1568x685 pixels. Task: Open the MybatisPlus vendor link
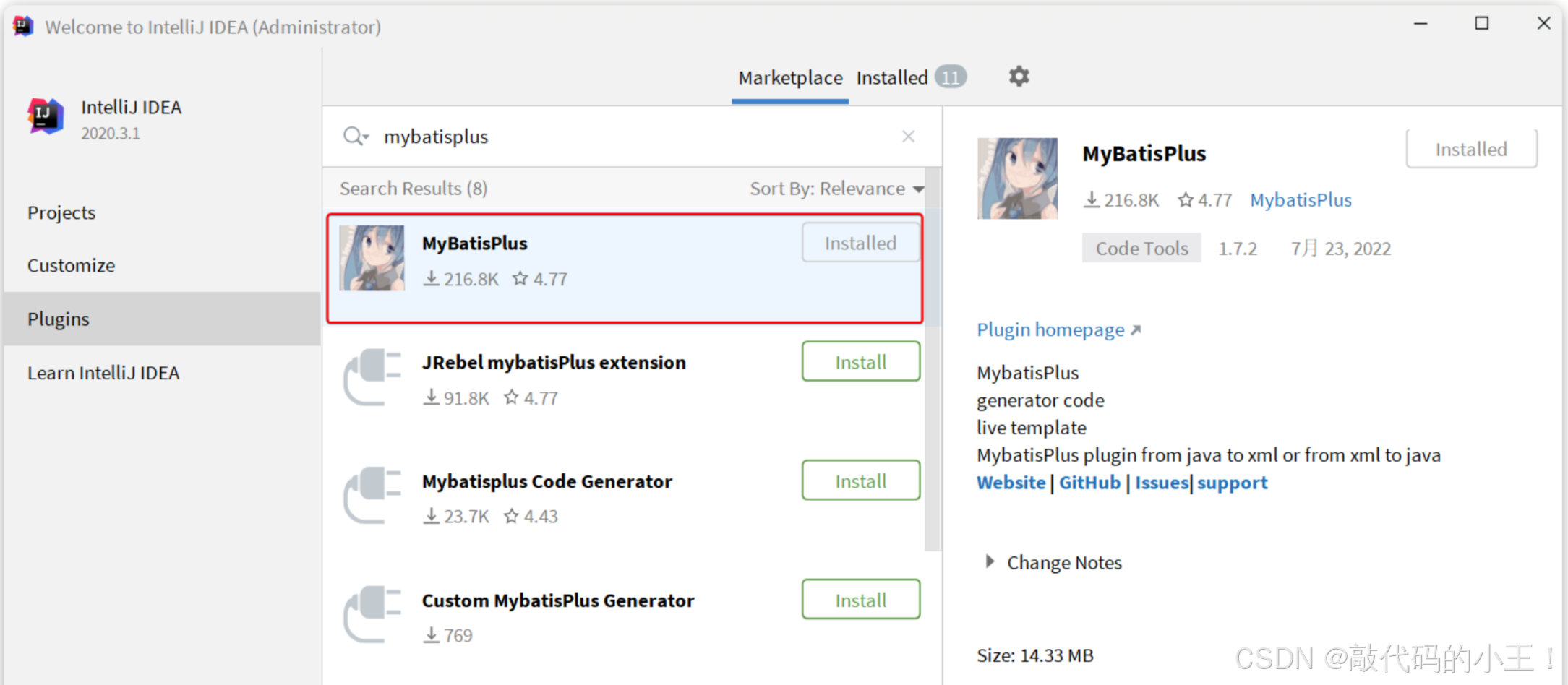click(1301, 200)
